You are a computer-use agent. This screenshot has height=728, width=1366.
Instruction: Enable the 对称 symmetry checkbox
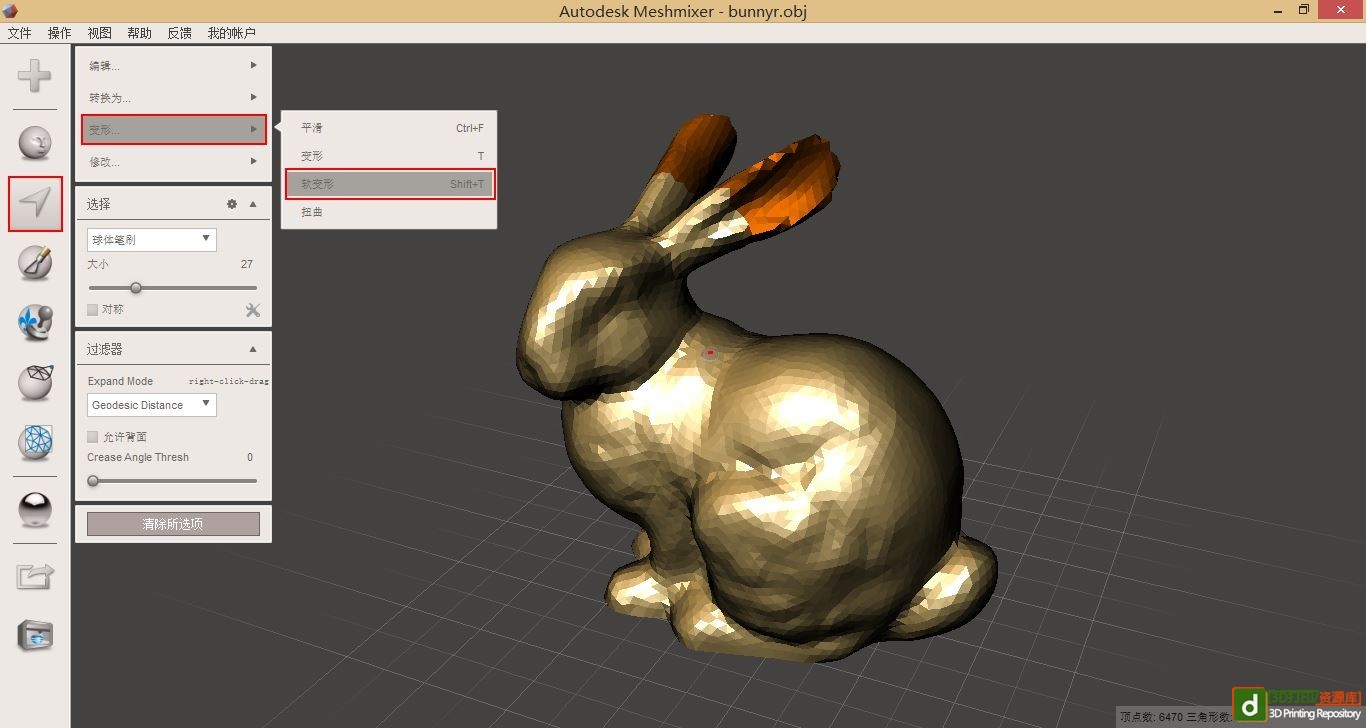[x=93, y=310]
